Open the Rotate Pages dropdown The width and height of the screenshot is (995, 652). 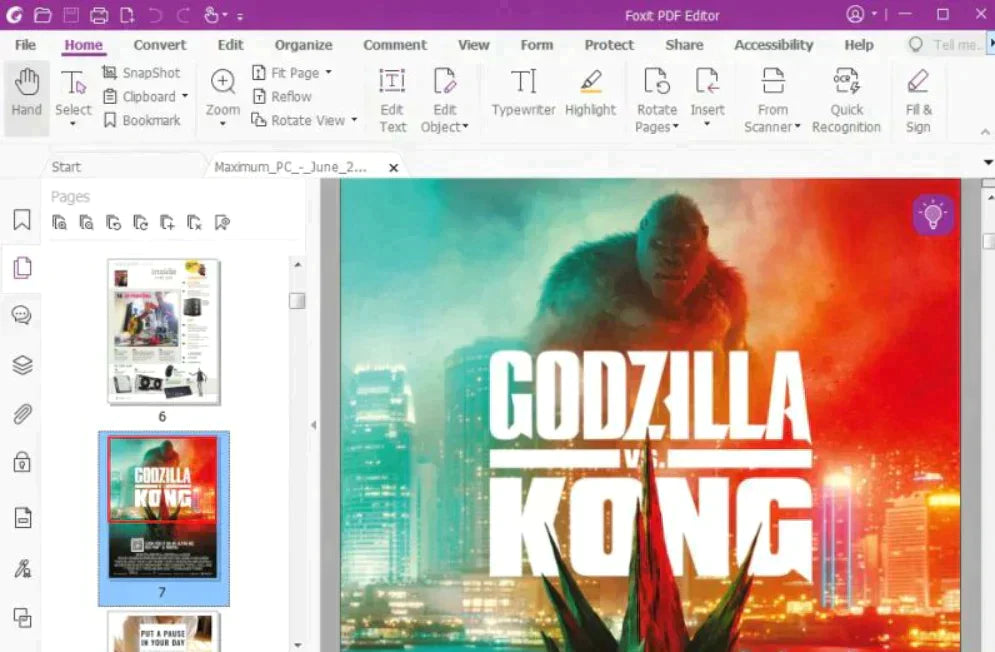coord(676,127)
